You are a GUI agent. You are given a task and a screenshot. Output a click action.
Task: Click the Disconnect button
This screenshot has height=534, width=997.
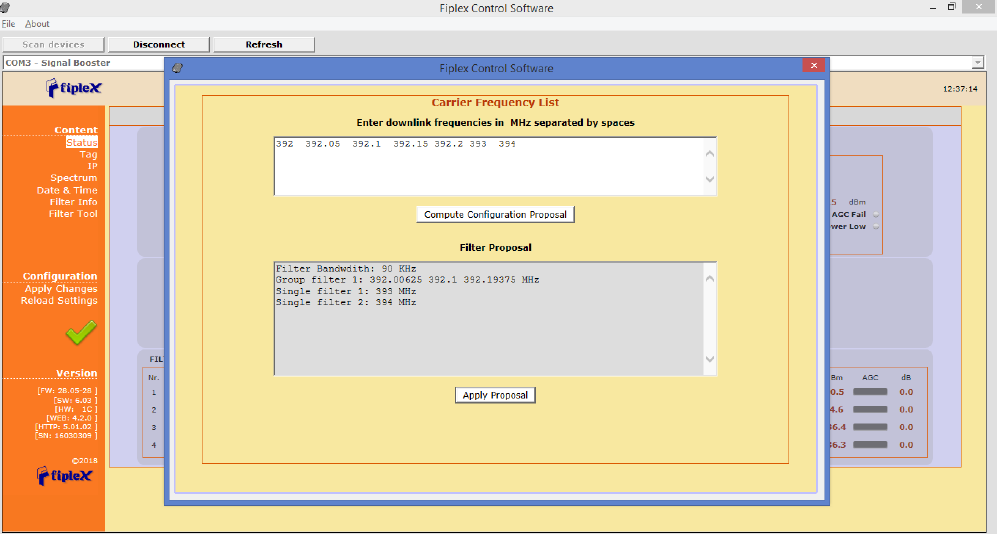pos(159,44)
